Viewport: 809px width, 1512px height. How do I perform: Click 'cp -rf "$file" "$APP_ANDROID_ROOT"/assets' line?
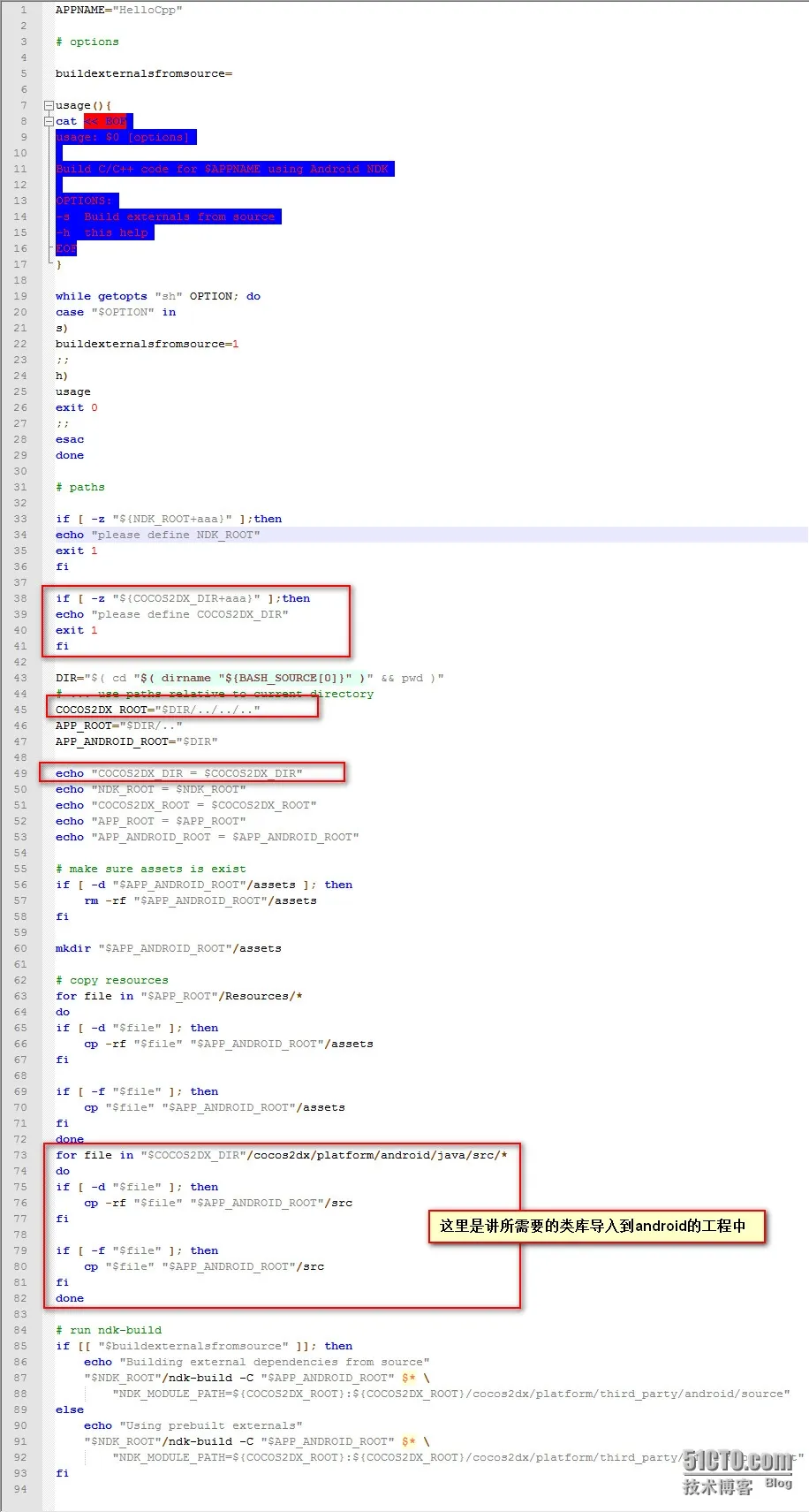point(229,1045)
